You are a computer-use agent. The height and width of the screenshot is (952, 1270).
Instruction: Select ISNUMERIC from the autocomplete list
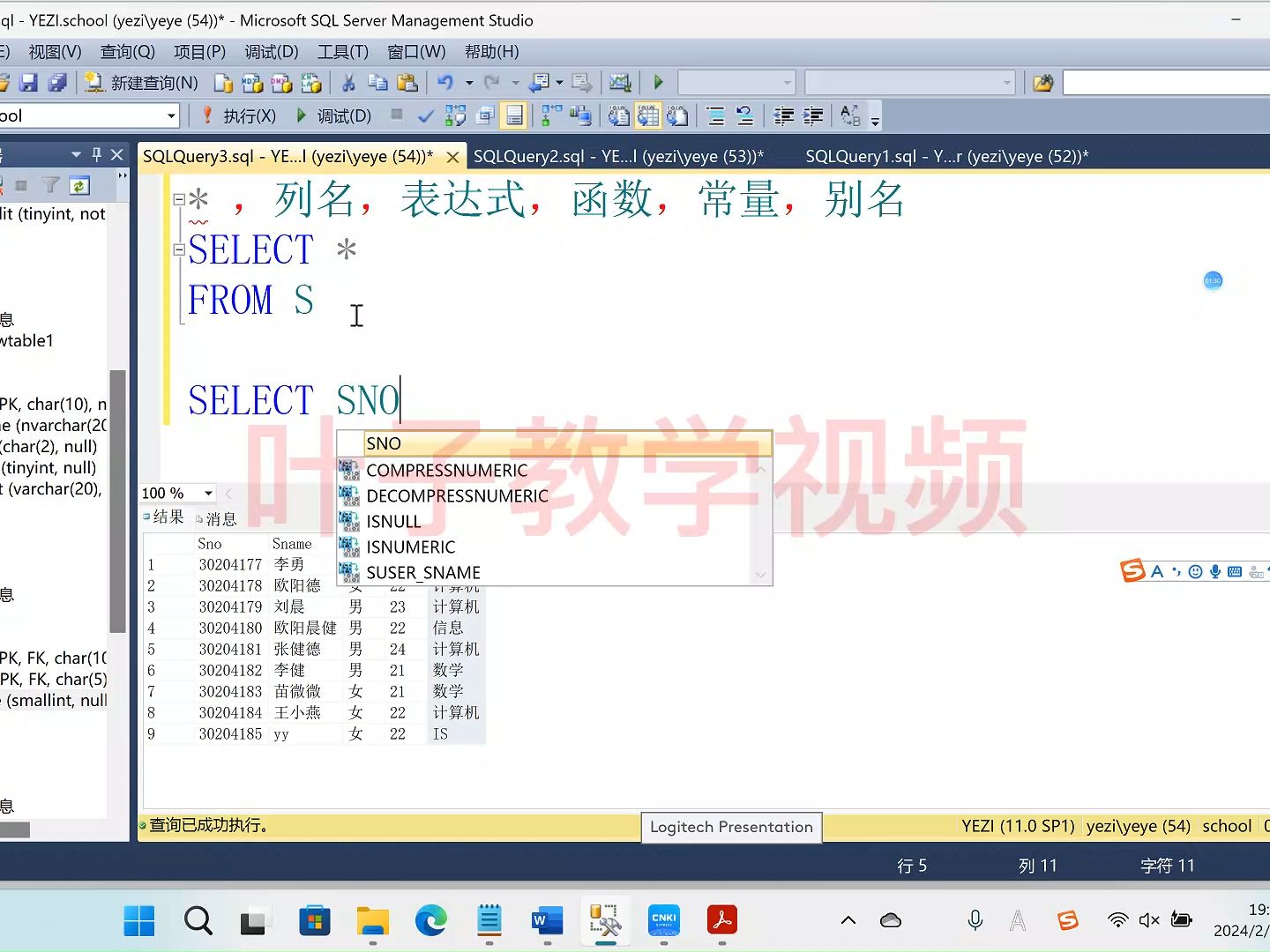click(408, 547)
